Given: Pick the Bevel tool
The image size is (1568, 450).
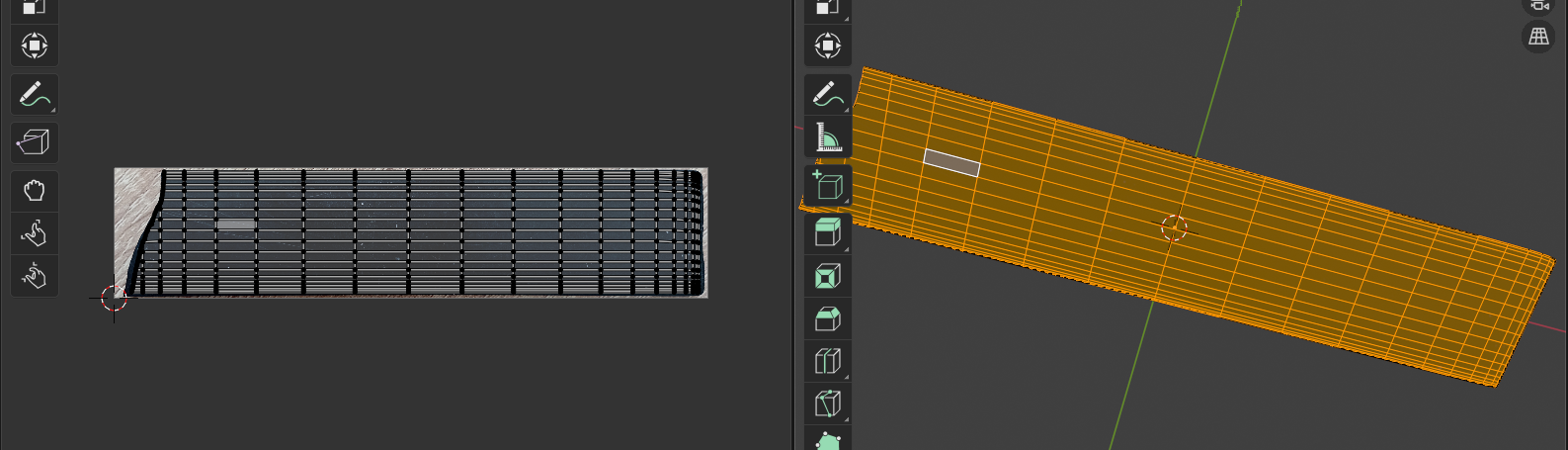Looking at the screenshot, I should [x=828, y=318].
